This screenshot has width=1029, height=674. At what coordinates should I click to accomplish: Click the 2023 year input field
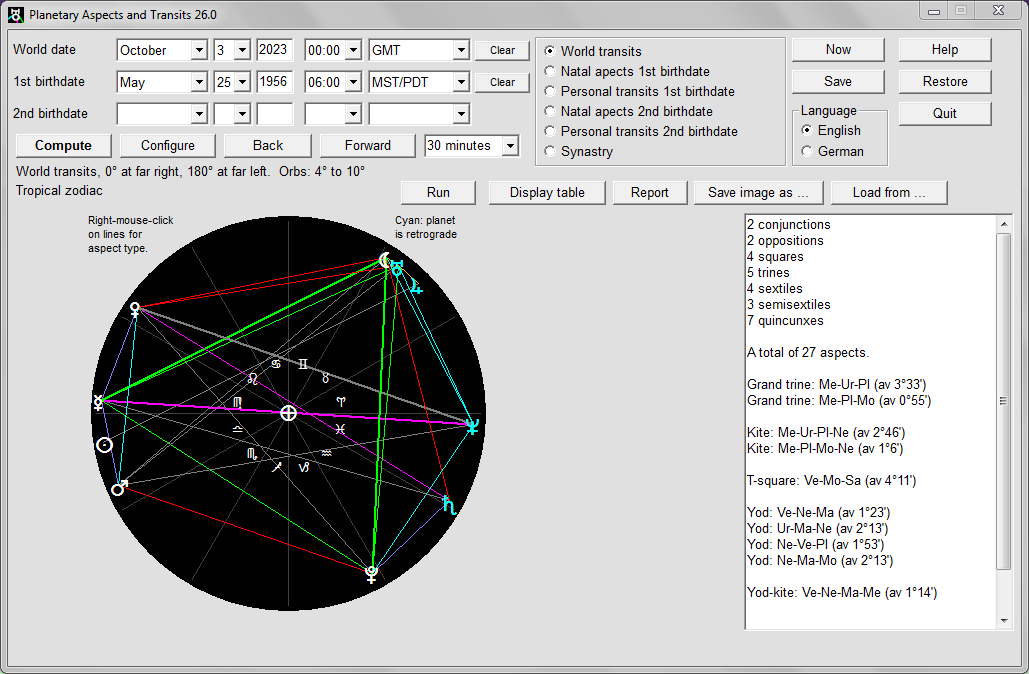pyautogui.click(x=273, y=50)
